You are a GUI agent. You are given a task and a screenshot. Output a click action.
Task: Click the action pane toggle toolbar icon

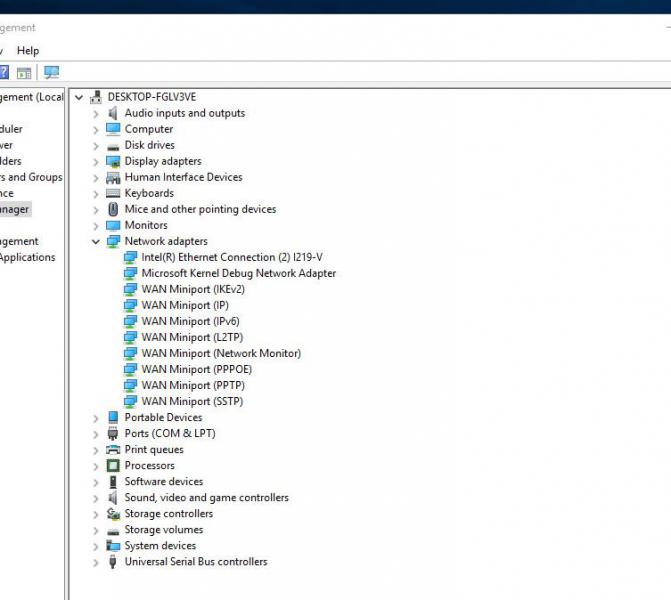(24, 72)
